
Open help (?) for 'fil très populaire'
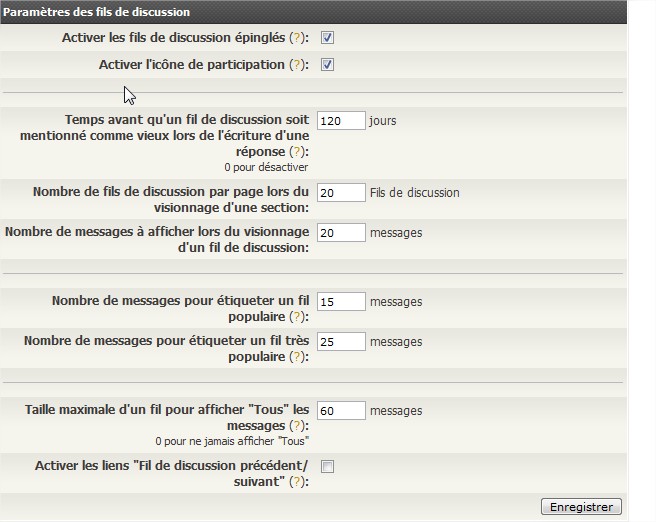click(297, 357)
